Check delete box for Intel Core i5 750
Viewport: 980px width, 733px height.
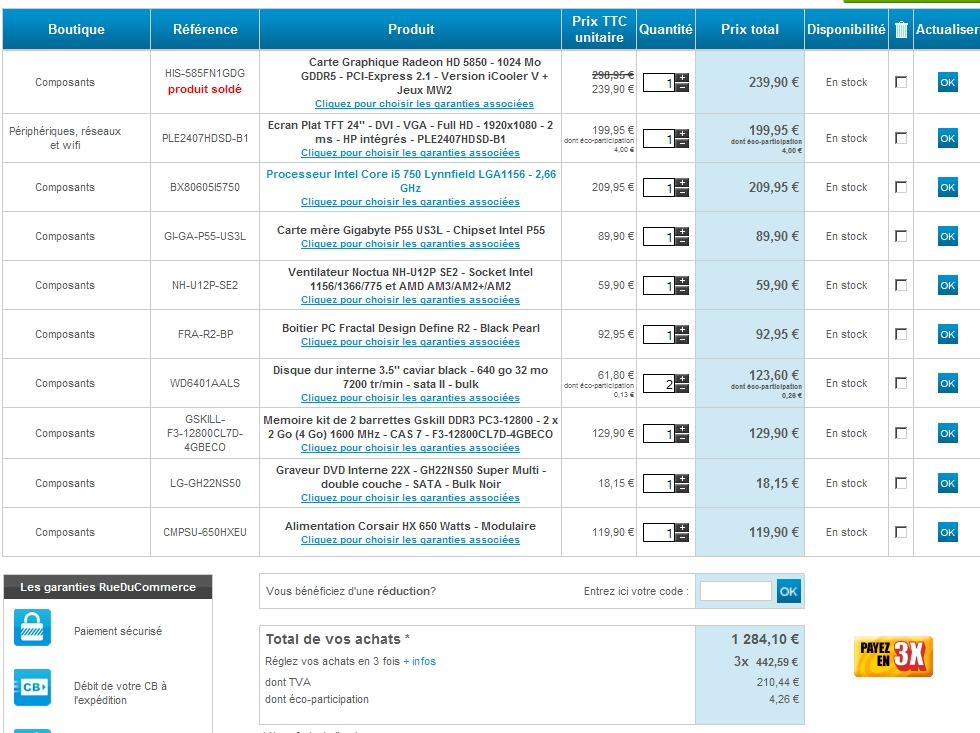[901, 187]
